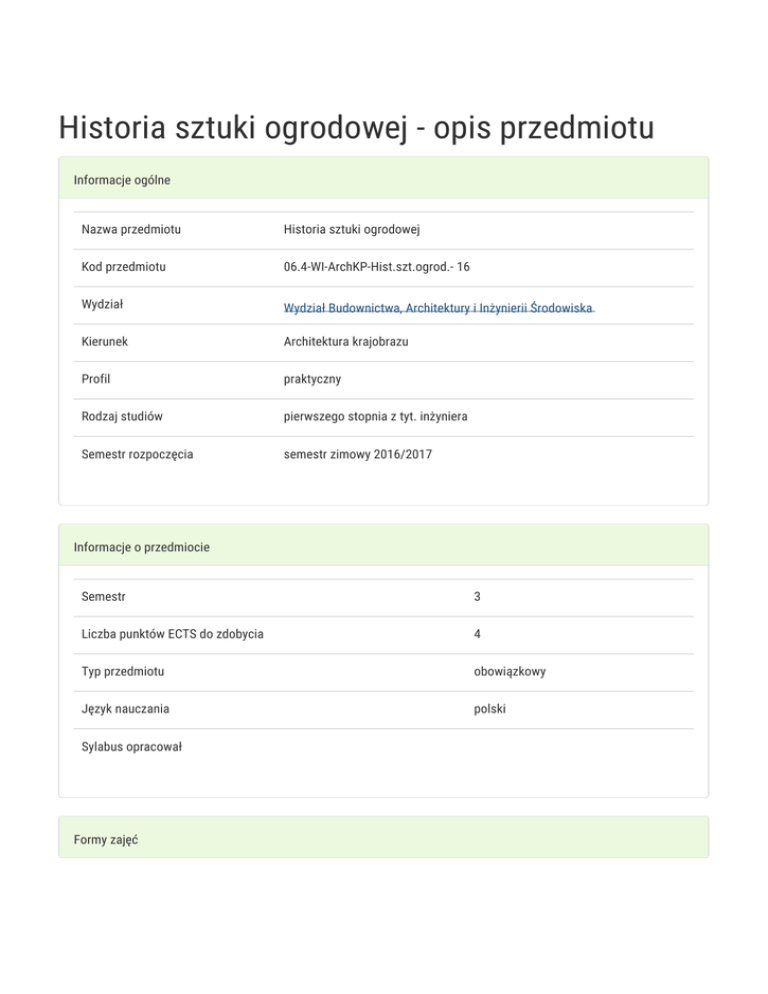Click the Informacje o przedmiocie panel header

coord(141,548)
